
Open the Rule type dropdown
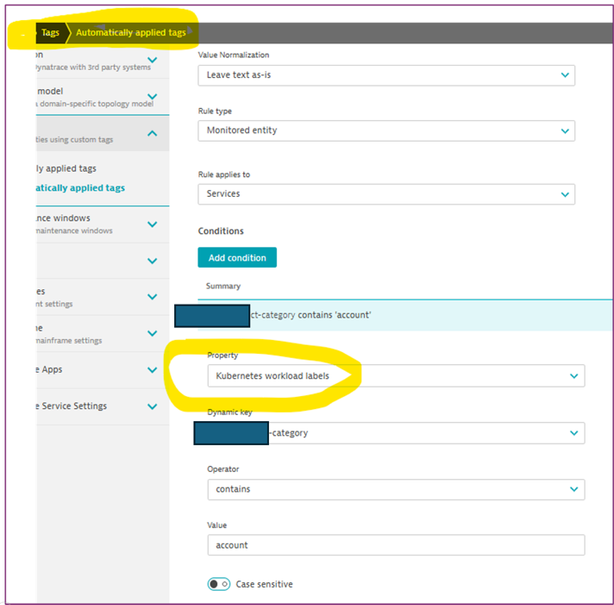pyautogui.click(x=386, y=131)
